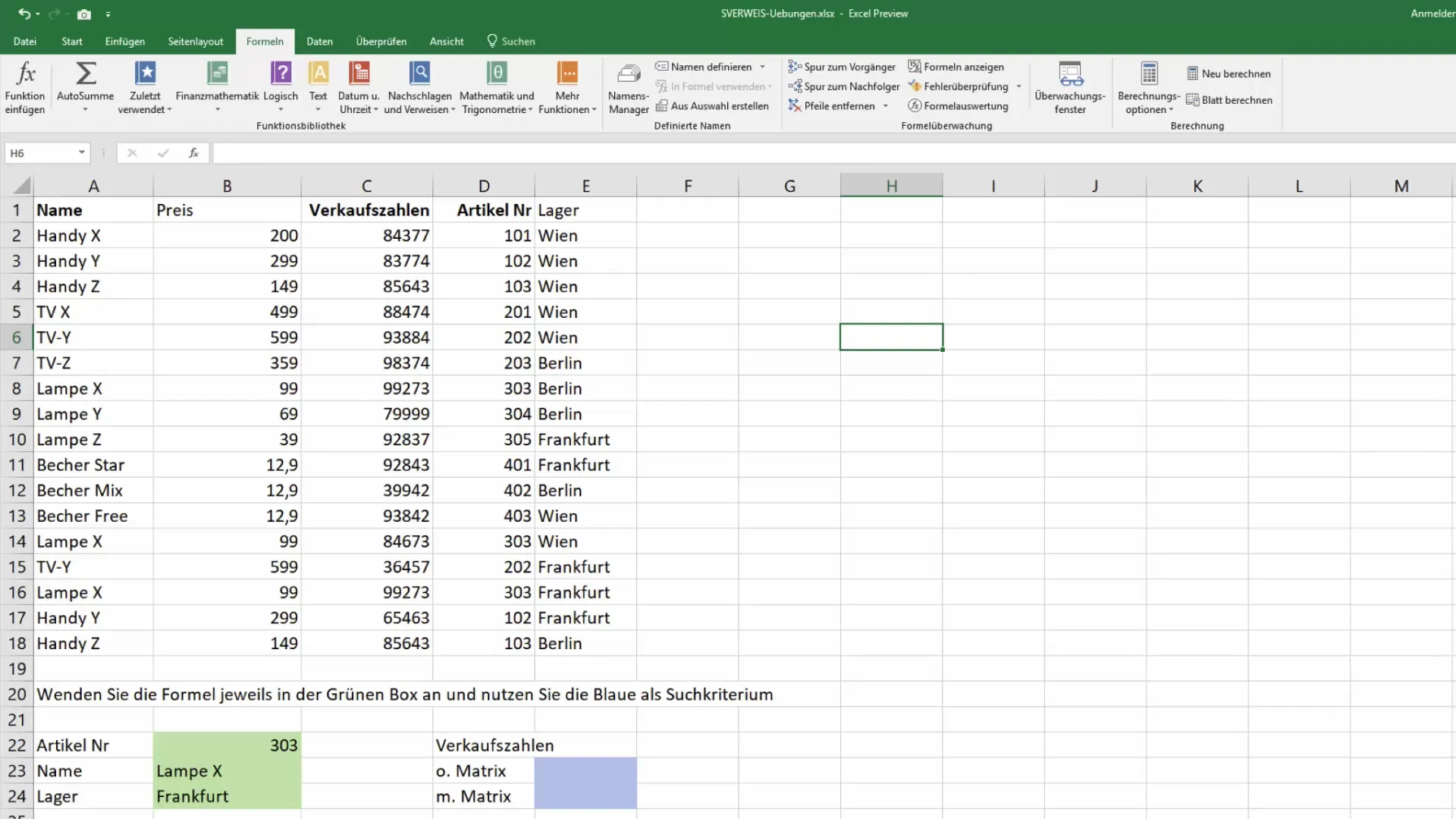Click Formeln tab in ribbon

264,41
